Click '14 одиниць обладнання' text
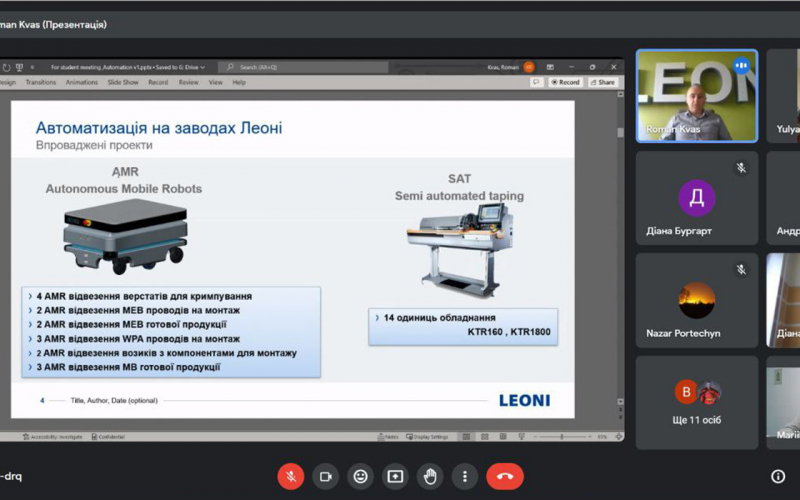Screen dimensions: 800x500 pos(439,318)
